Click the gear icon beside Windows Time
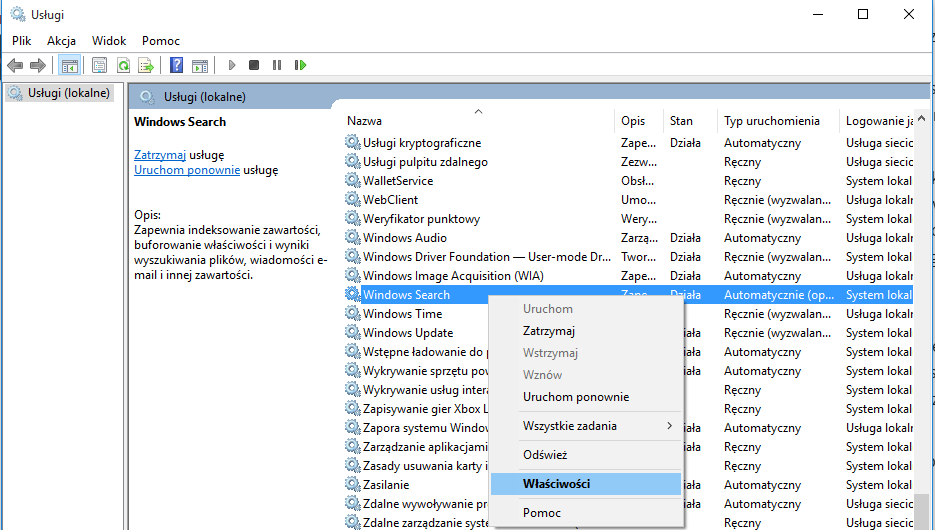Image resolution: width=935 pixels, height=530 pixels. coord(352,313)
